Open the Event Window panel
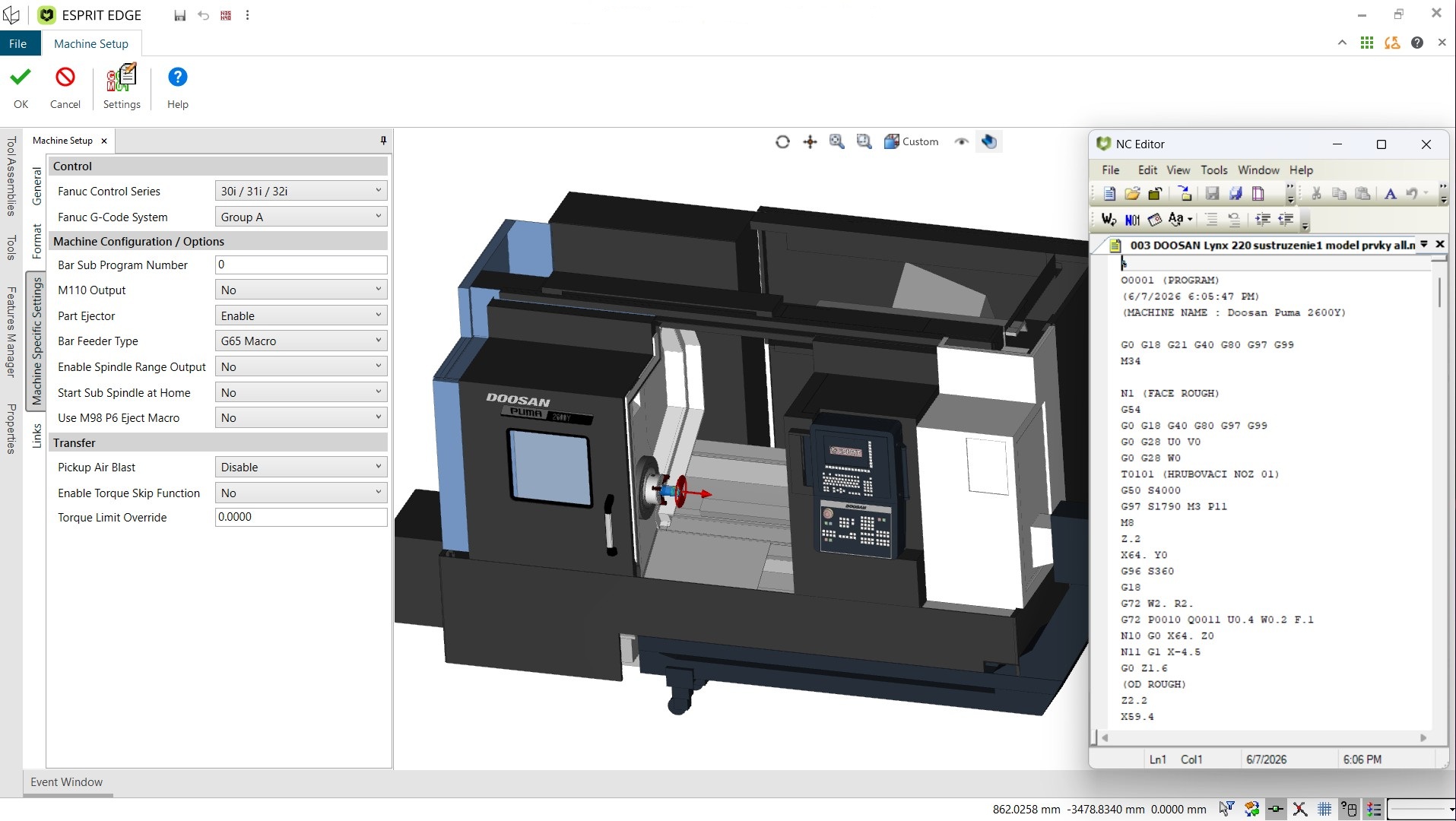The height and width of the screenshot is (821, 1456). [67, 782]
